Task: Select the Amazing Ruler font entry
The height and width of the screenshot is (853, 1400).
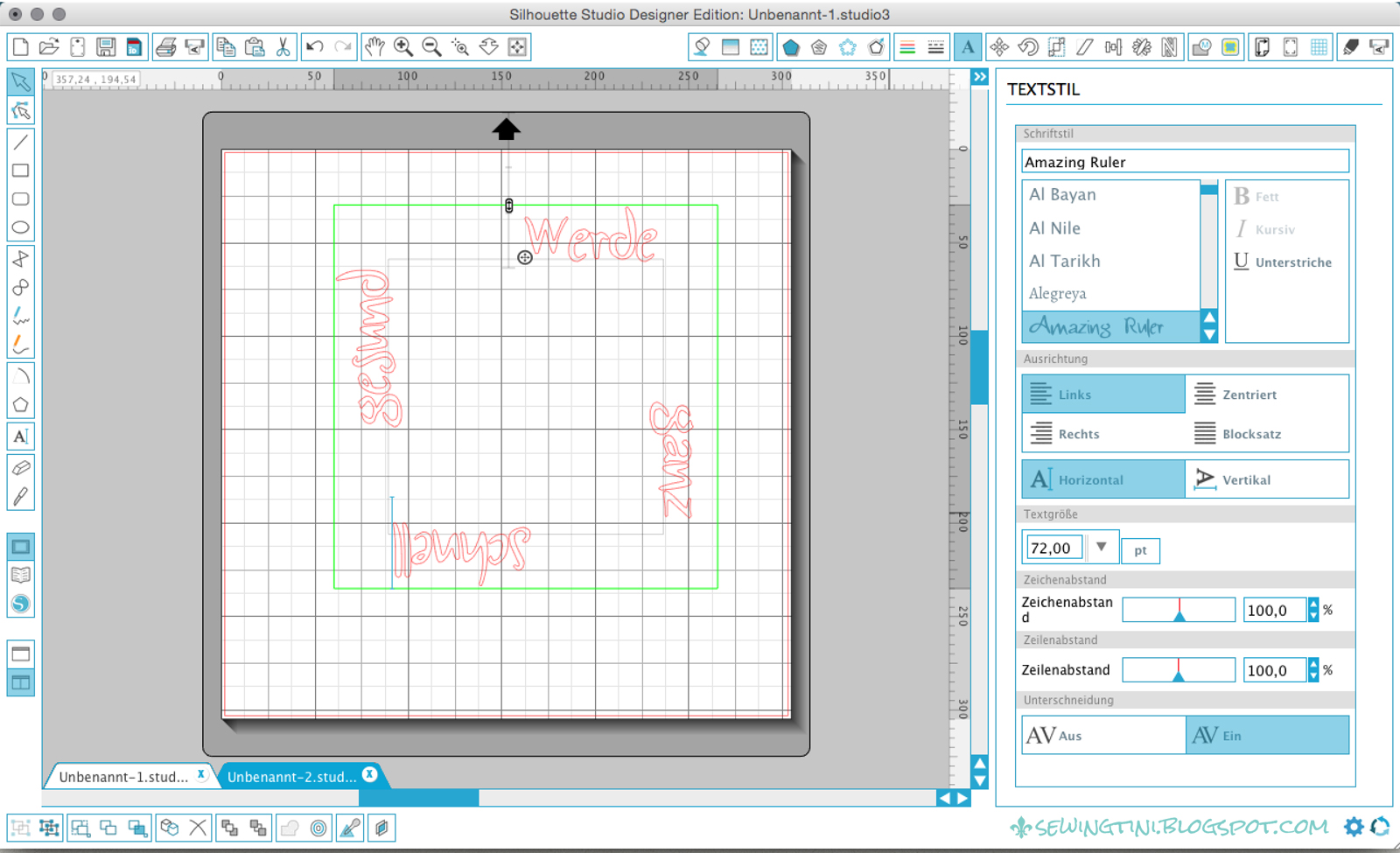Action: pos(1111,326)
